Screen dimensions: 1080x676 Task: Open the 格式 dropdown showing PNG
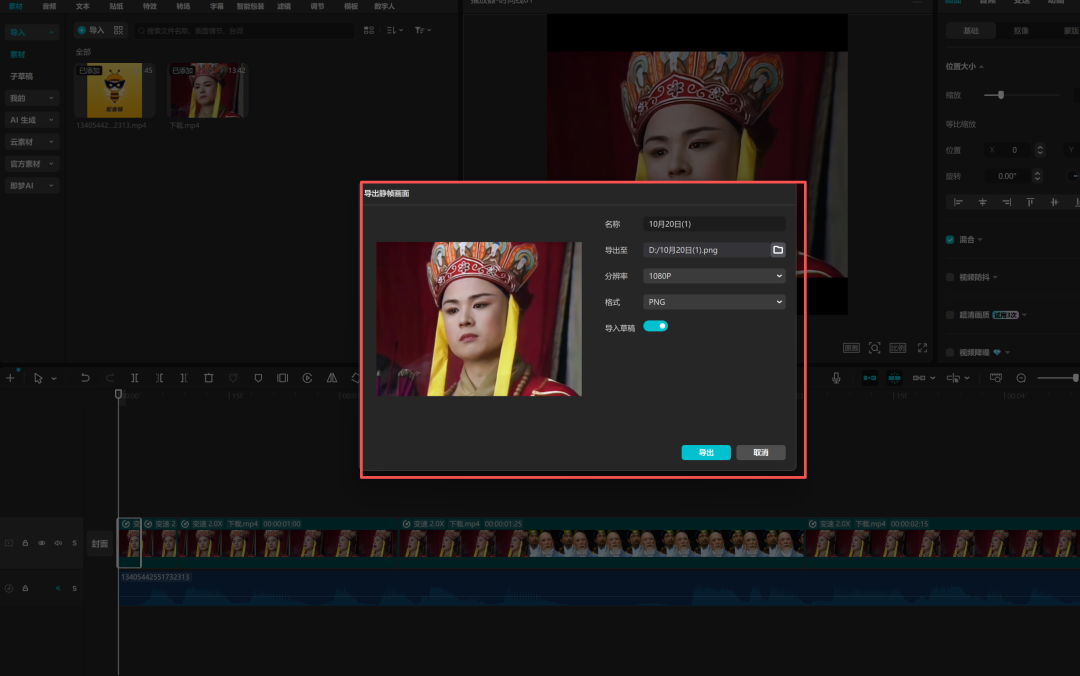pos(713,302)
